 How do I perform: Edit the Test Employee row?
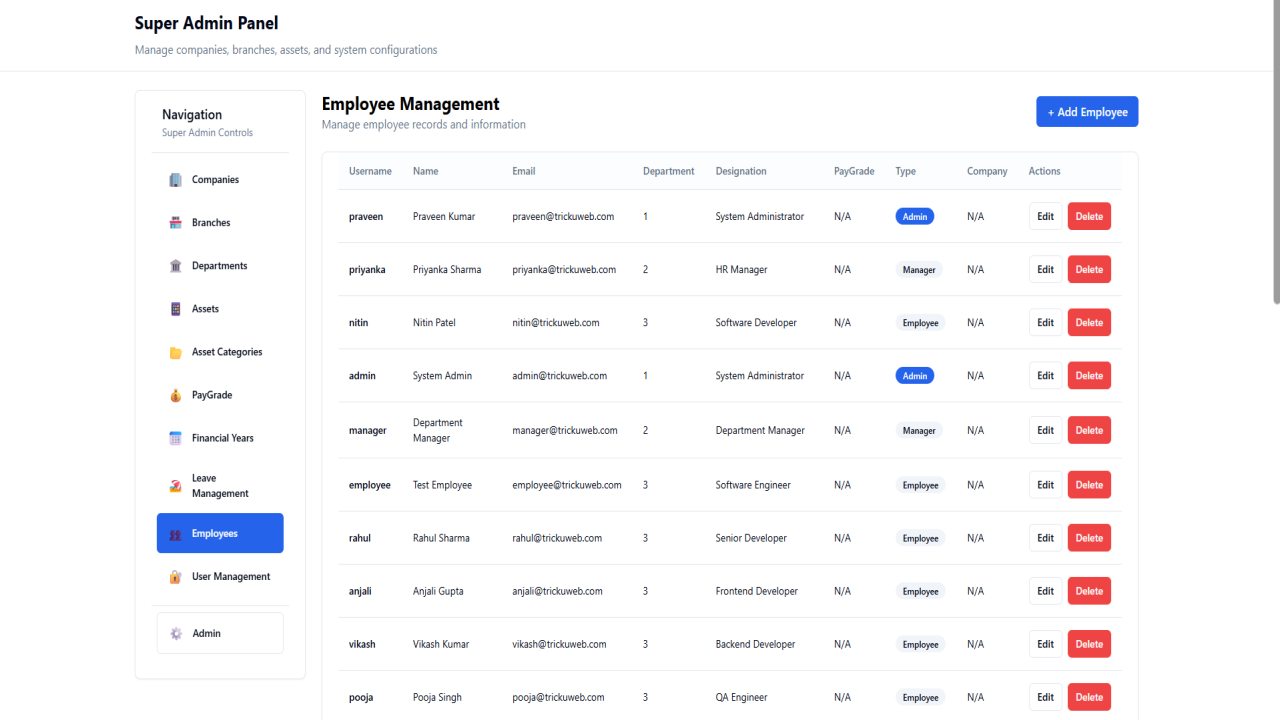coord(1045,485)
